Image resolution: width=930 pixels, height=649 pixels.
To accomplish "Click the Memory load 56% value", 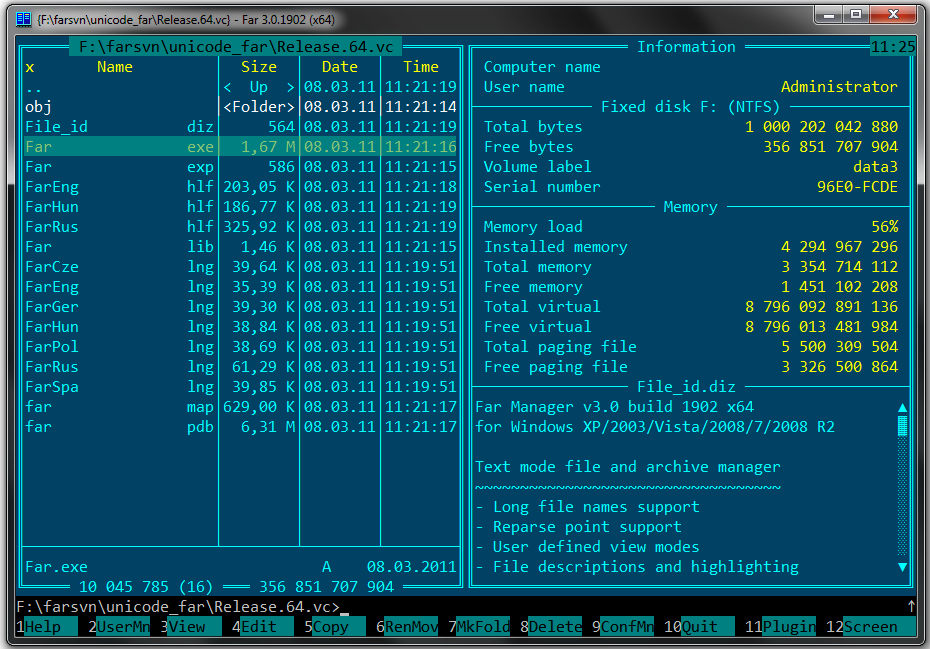I will click(x=884, y=227).
